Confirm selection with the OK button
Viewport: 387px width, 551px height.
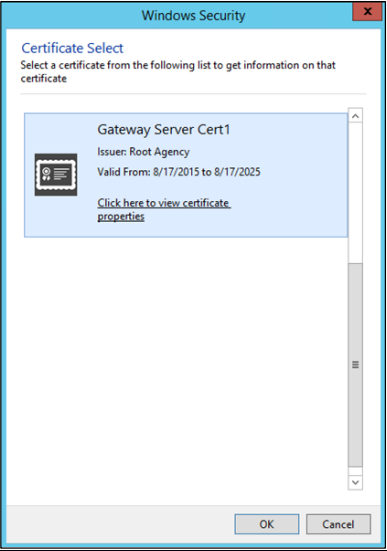[267, 524]
